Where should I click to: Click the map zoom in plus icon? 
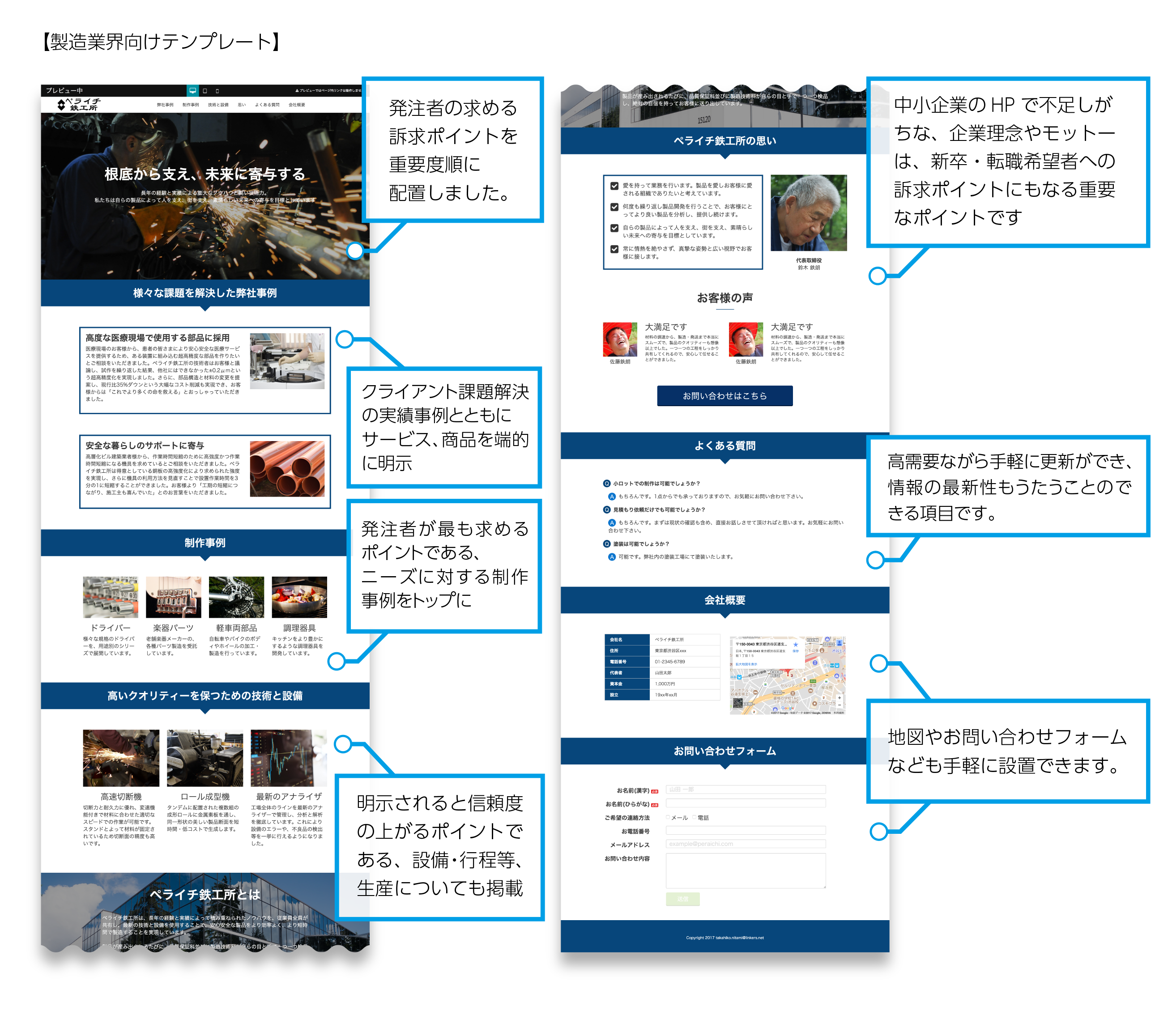pyautogui.click(x=839, y=698)
